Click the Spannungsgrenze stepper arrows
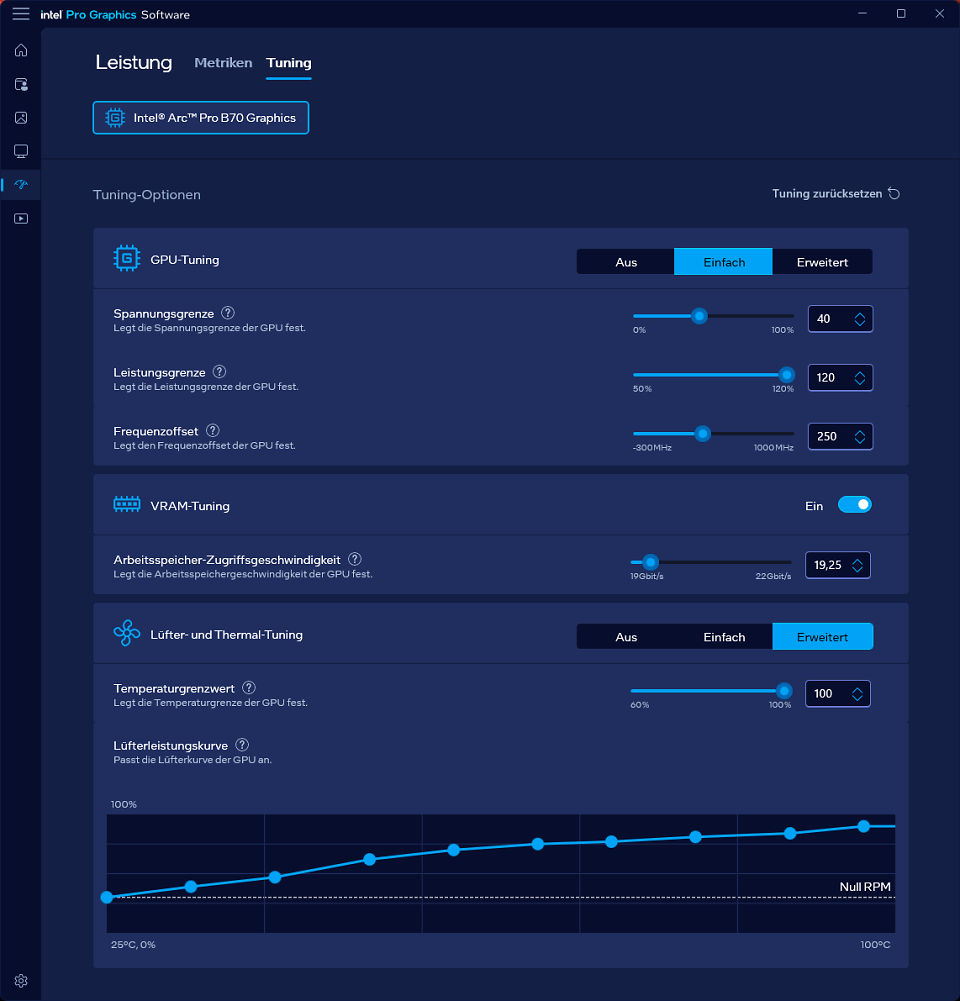This screenshot has width=960, height=1001. click(860, 319)
